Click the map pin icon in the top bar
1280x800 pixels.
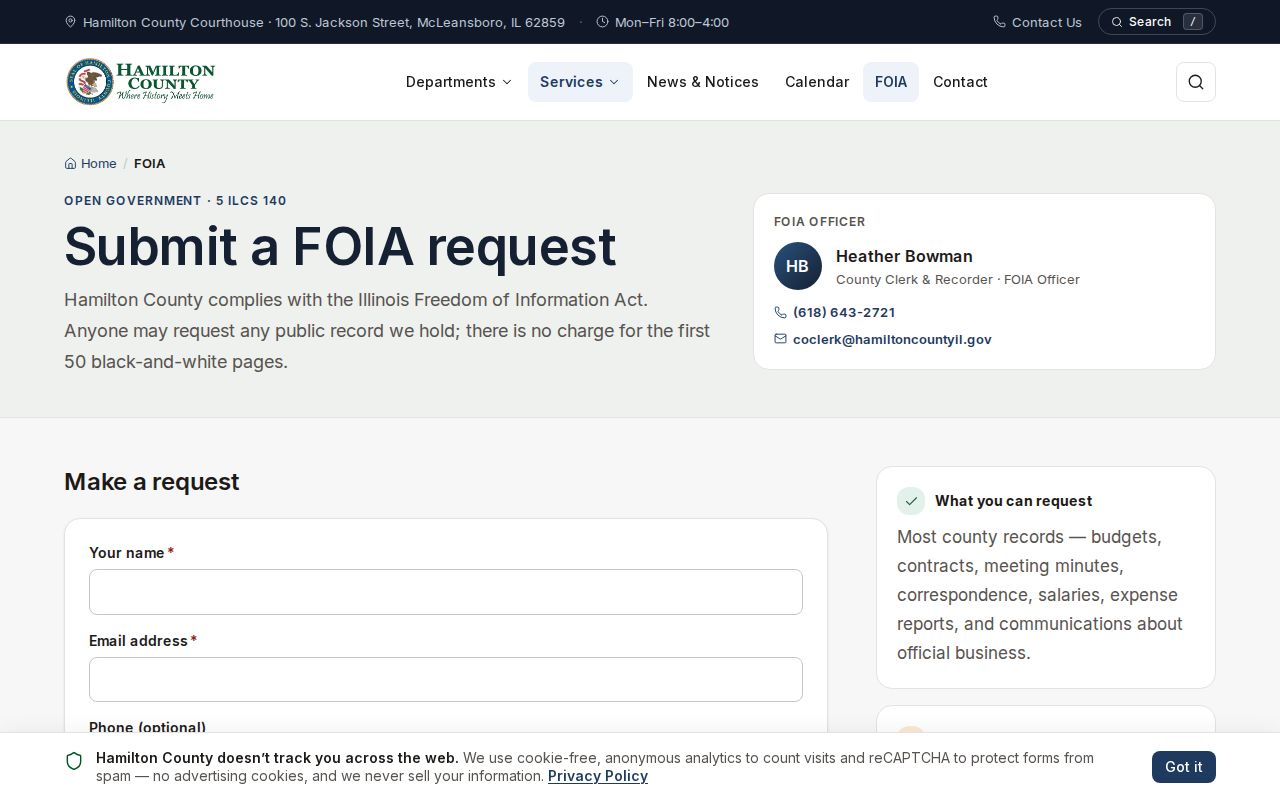point(70,22)
